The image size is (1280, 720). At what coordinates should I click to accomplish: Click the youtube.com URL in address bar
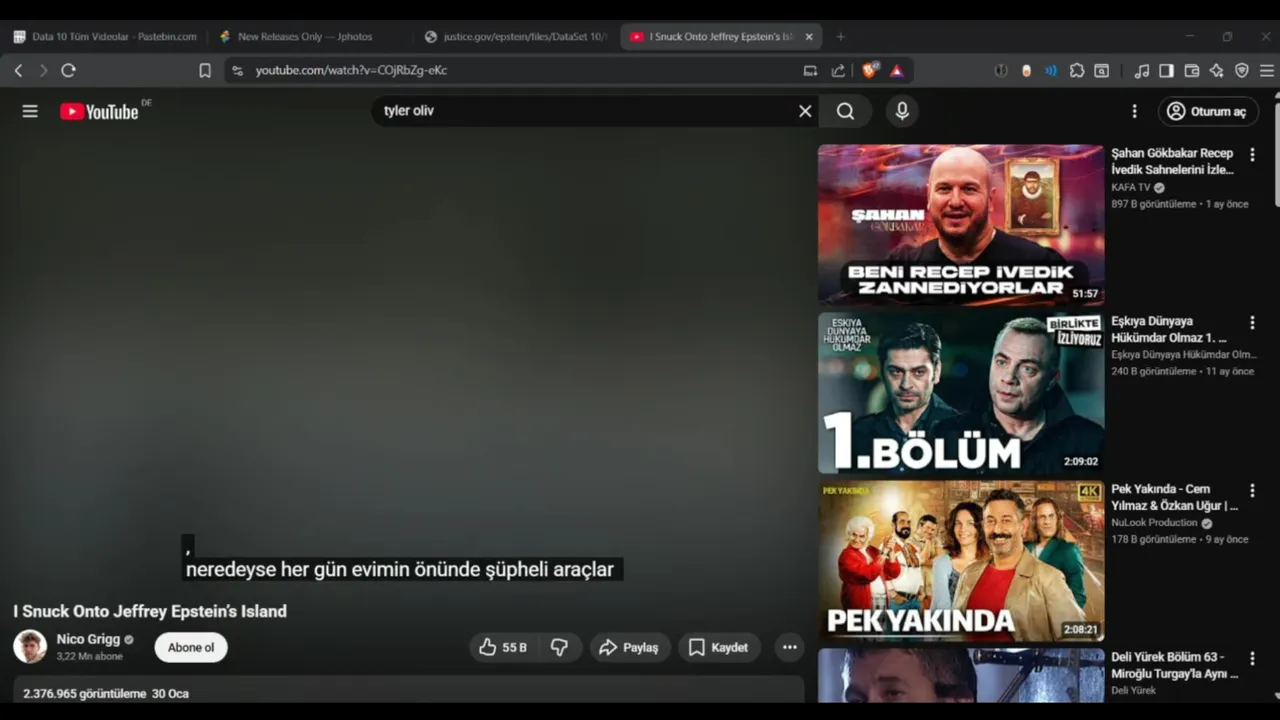tap(351, 70)
